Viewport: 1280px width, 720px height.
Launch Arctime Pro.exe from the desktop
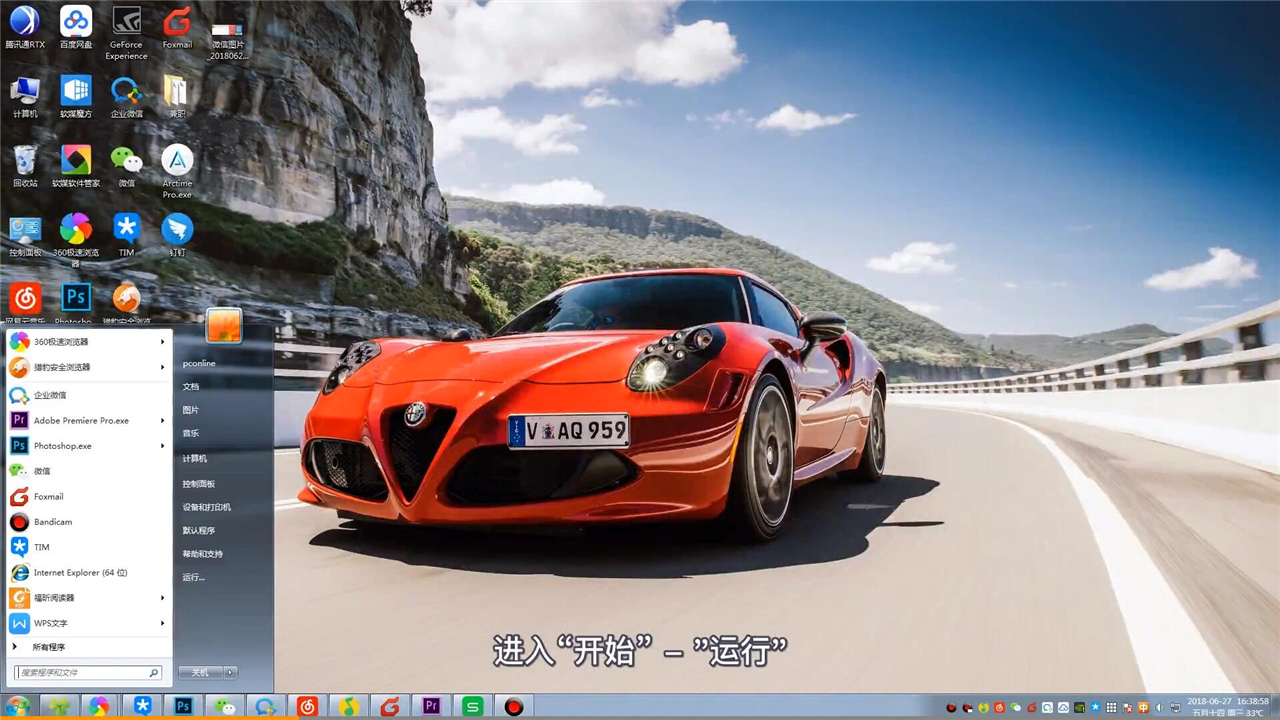pyautogui.click(x=177, y=160)
